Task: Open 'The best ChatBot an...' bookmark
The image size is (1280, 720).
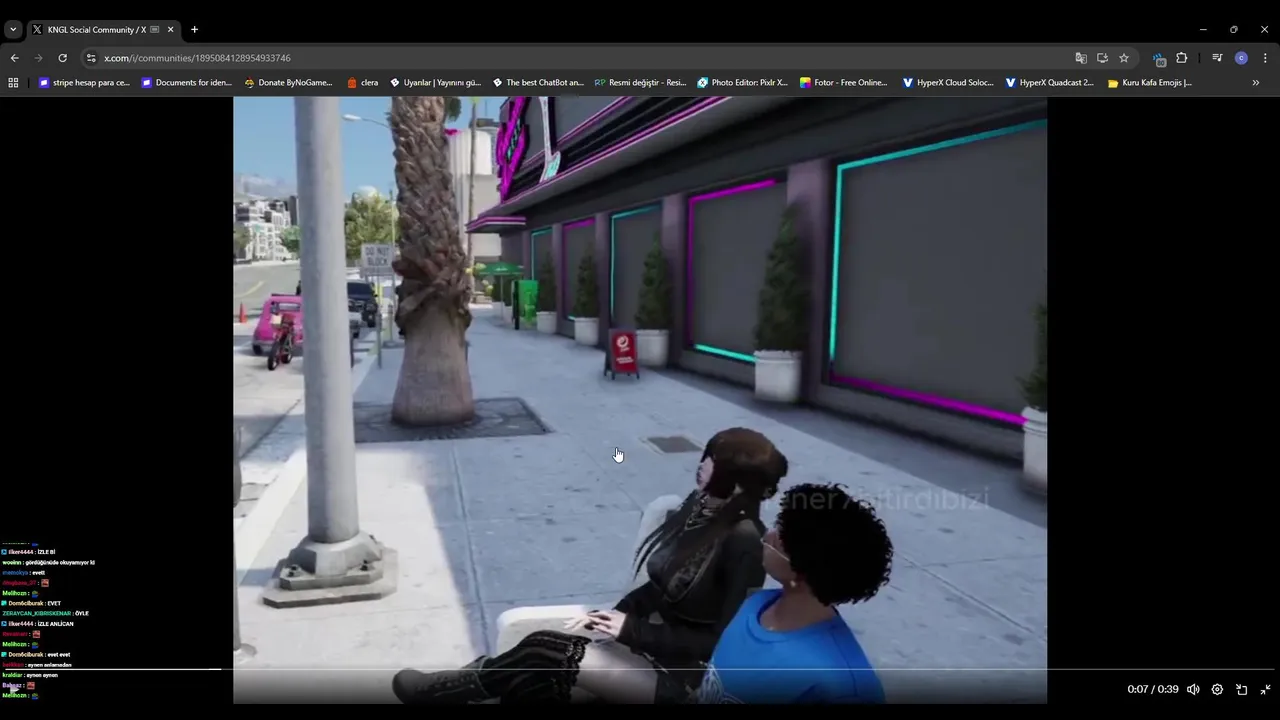Action: click(538, 83)
